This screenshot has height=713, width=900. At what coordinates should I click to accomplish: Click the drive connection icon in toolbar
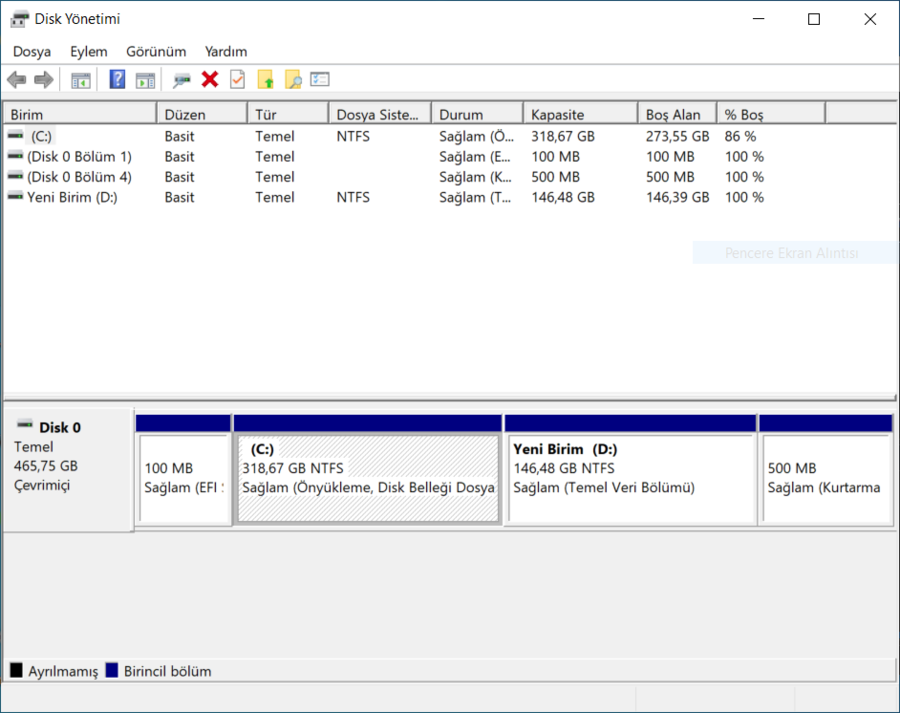click(x=182, y=80)
